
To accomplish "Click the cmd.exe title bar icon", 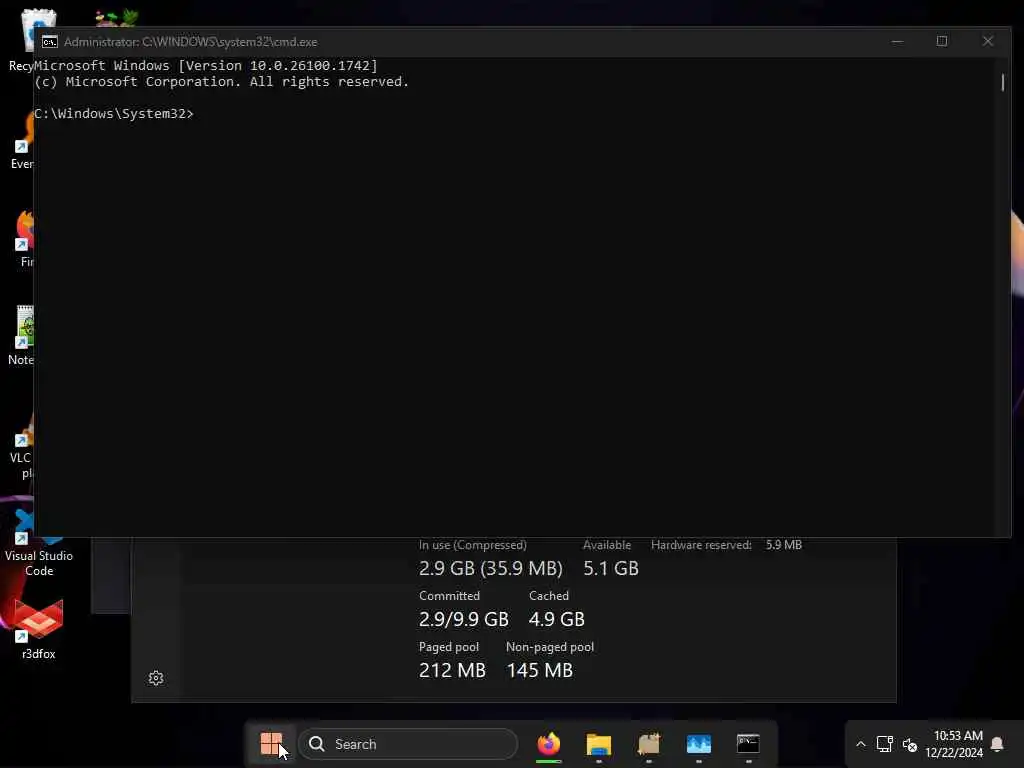I will (x=50, y=42).
